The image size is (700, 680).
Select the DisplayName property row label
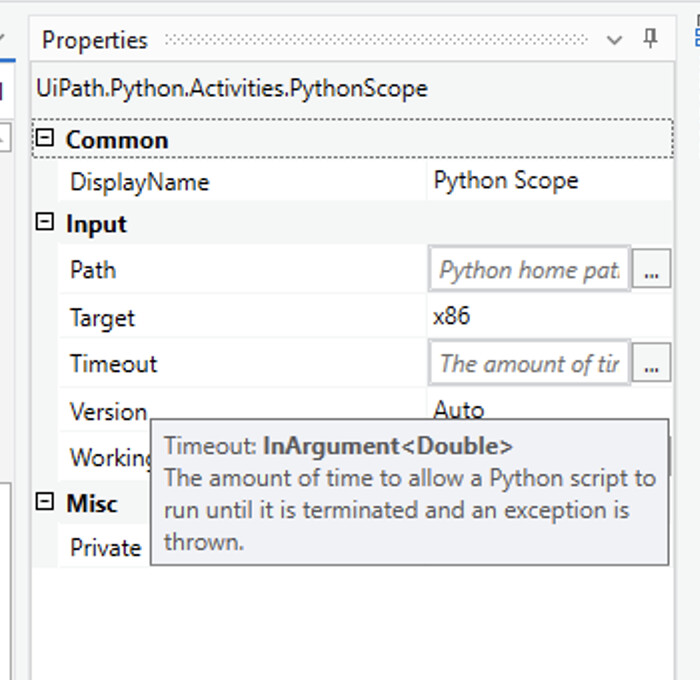(139, 182)
